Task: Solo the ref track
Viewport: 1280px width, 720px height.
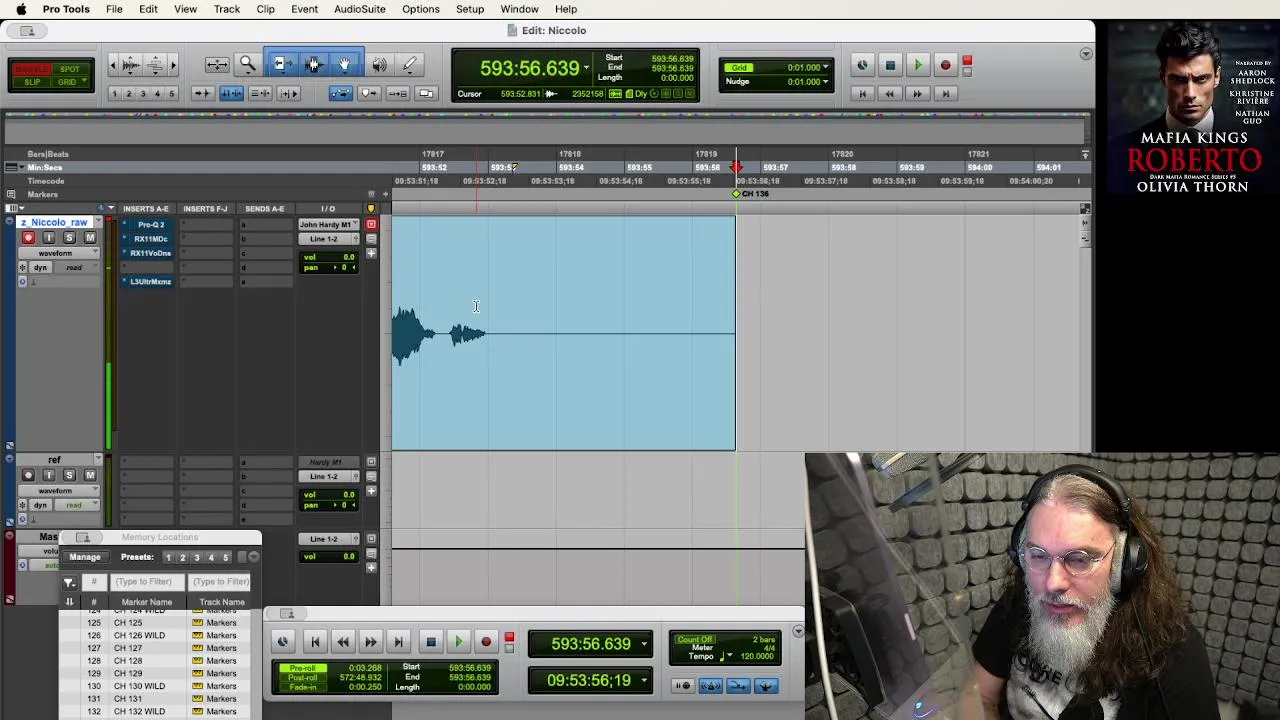Action: click(69, 476)
